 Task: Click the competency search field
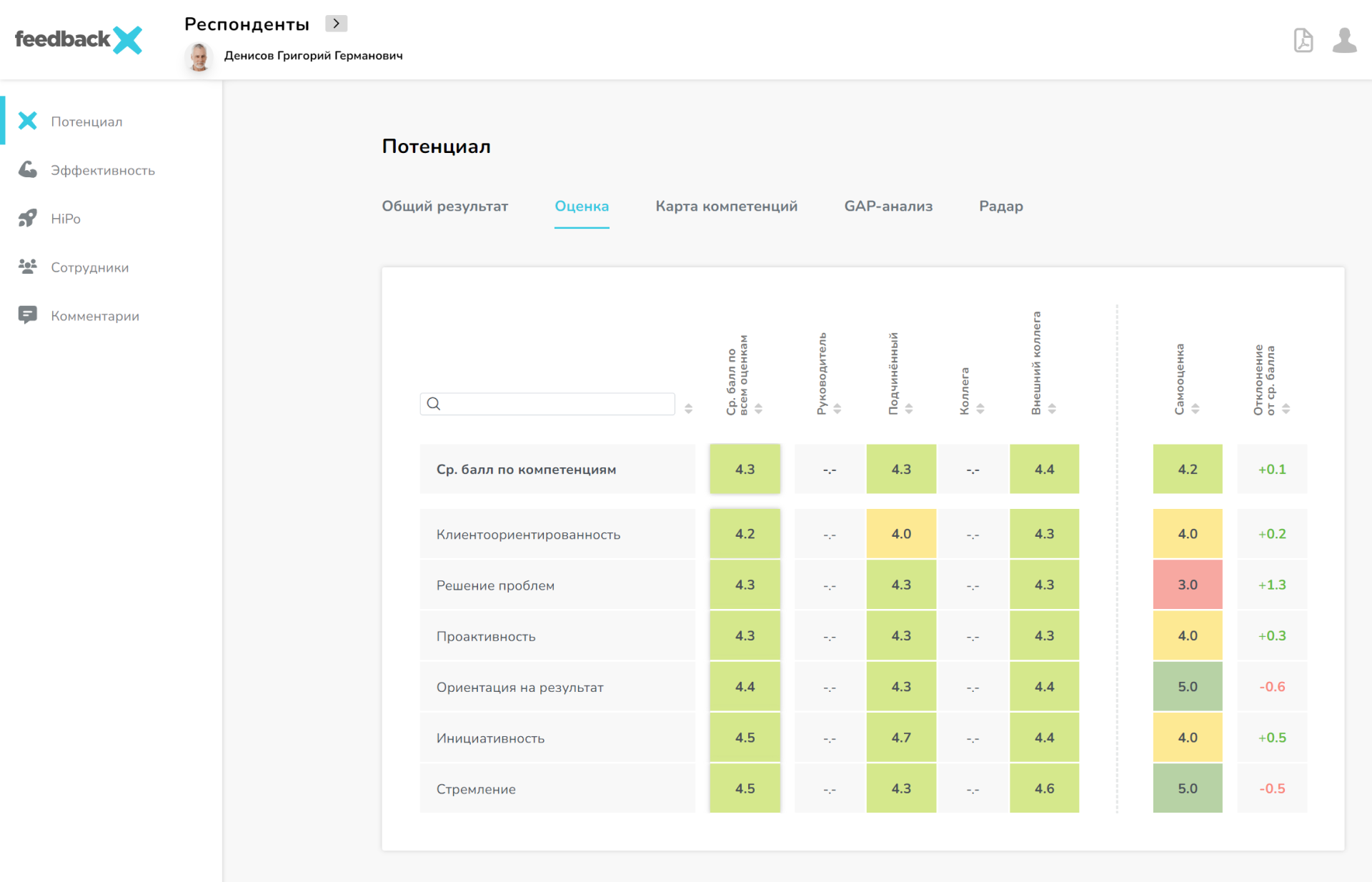tap(547, 404)
